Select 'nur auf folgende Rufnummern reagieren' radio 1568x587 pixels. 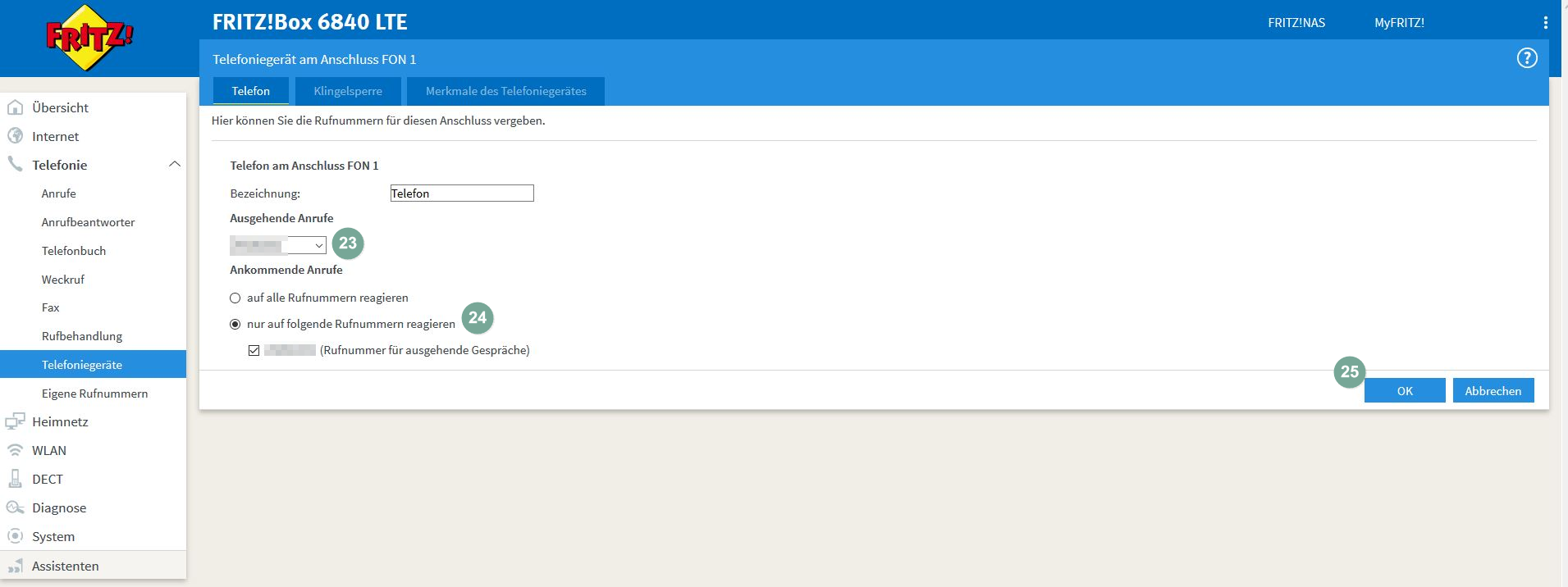(235, 324)
